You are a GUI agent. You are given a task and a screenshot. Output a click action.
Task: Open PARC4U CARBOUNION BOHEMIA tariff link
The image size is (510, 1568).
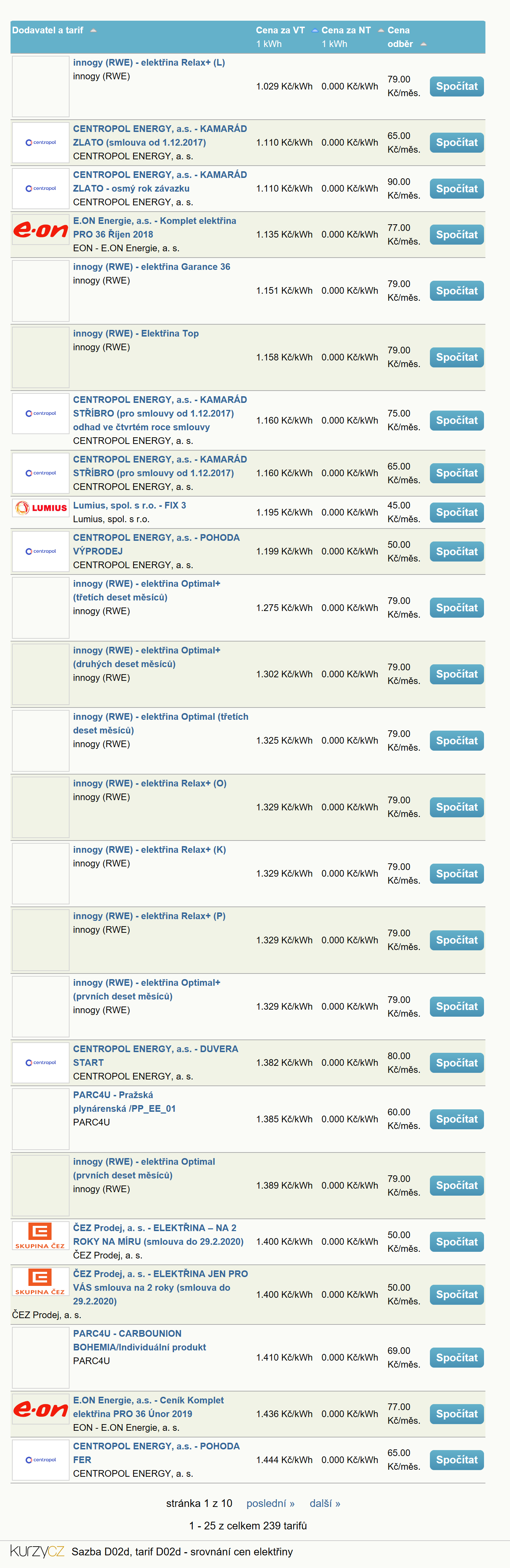click(139, 1340)
